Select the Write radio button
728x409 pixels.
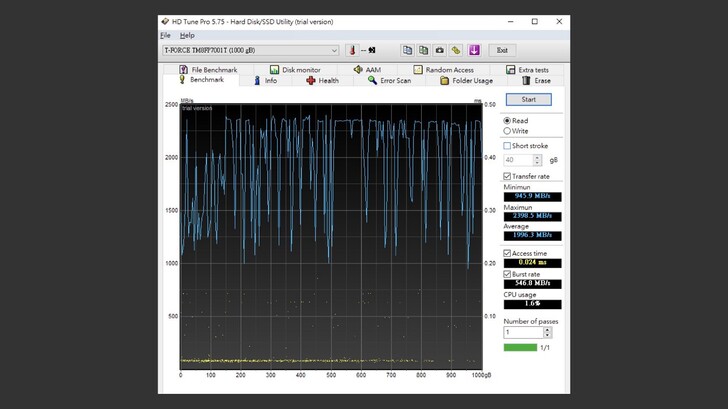coord(508,131)
